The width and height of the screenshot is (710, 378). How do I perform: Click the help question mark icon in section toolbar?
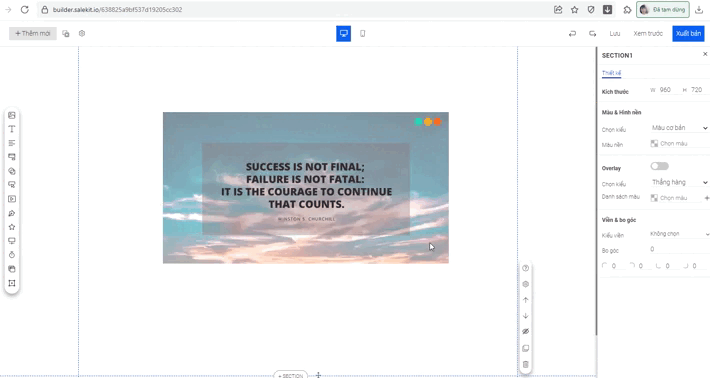click(x=525, y=268)
